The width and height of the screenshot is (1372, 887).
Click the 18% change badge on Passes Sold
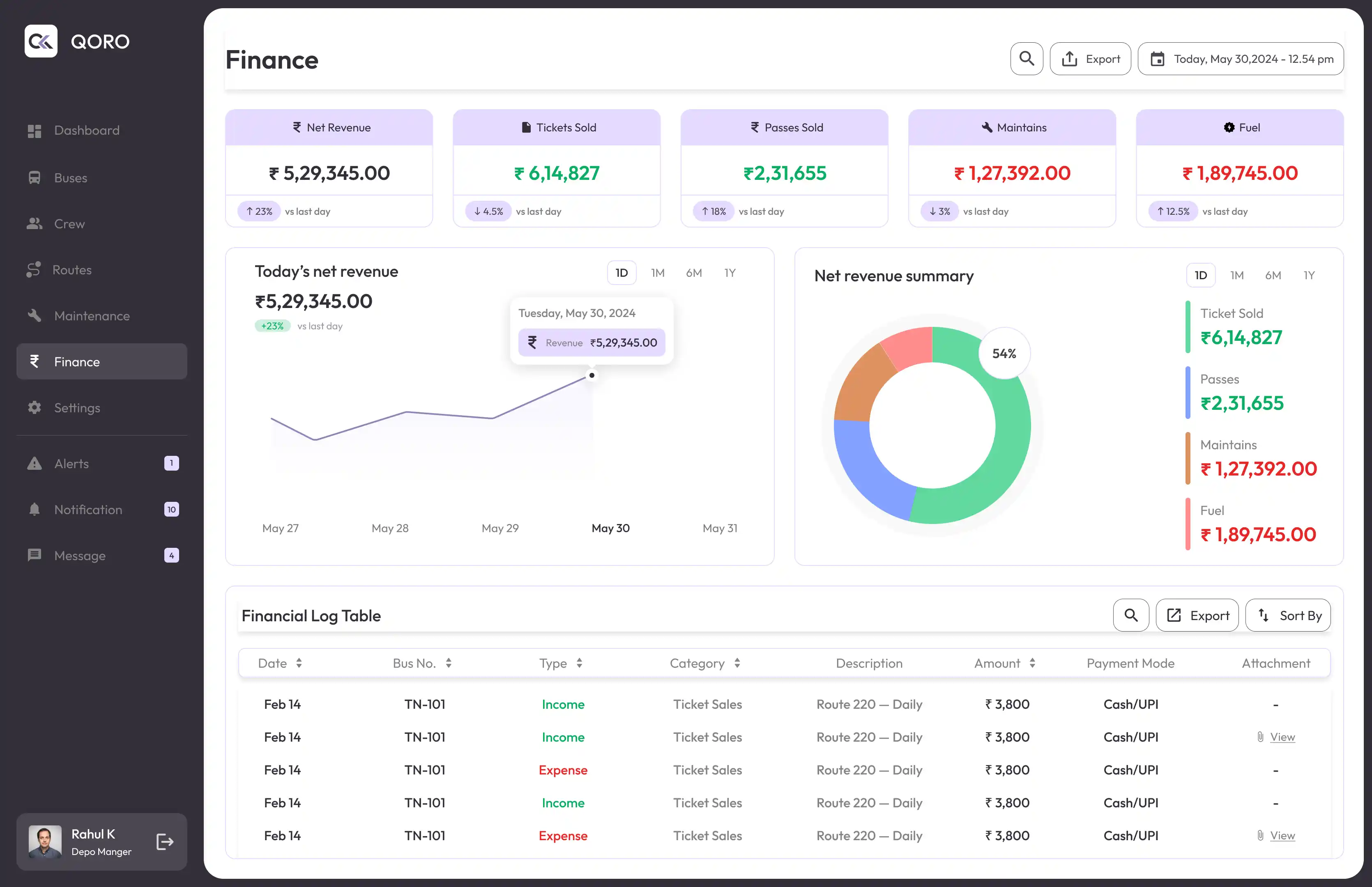714,211
